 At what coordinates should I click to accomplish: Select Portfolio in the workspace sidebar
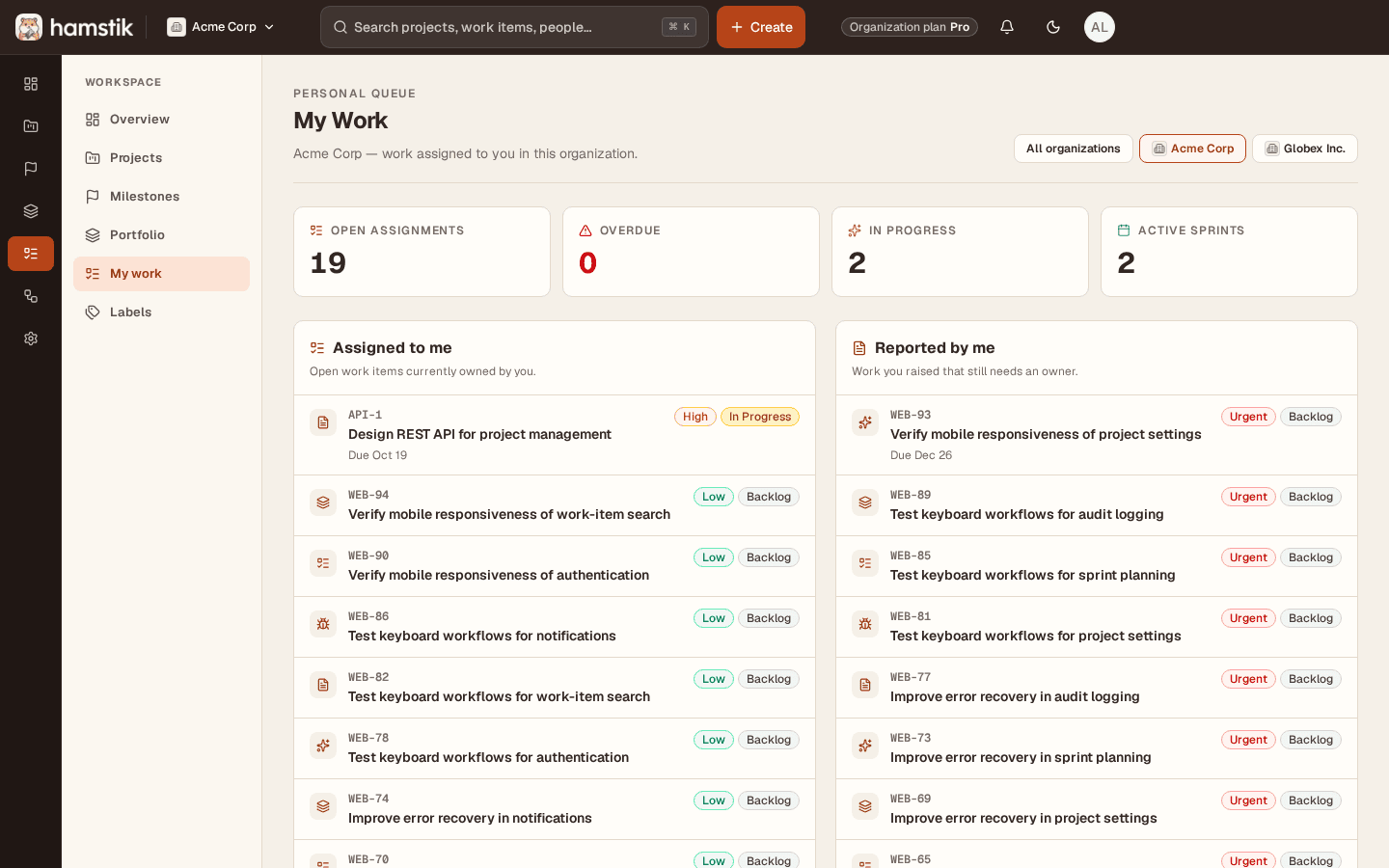[161, 235]
